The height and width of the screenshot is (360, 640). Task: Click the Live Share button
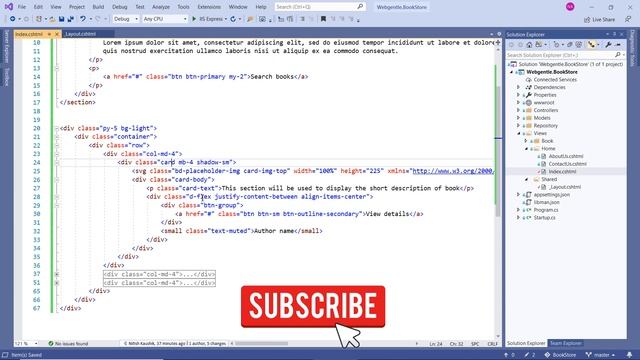click(x=600, y=20)
